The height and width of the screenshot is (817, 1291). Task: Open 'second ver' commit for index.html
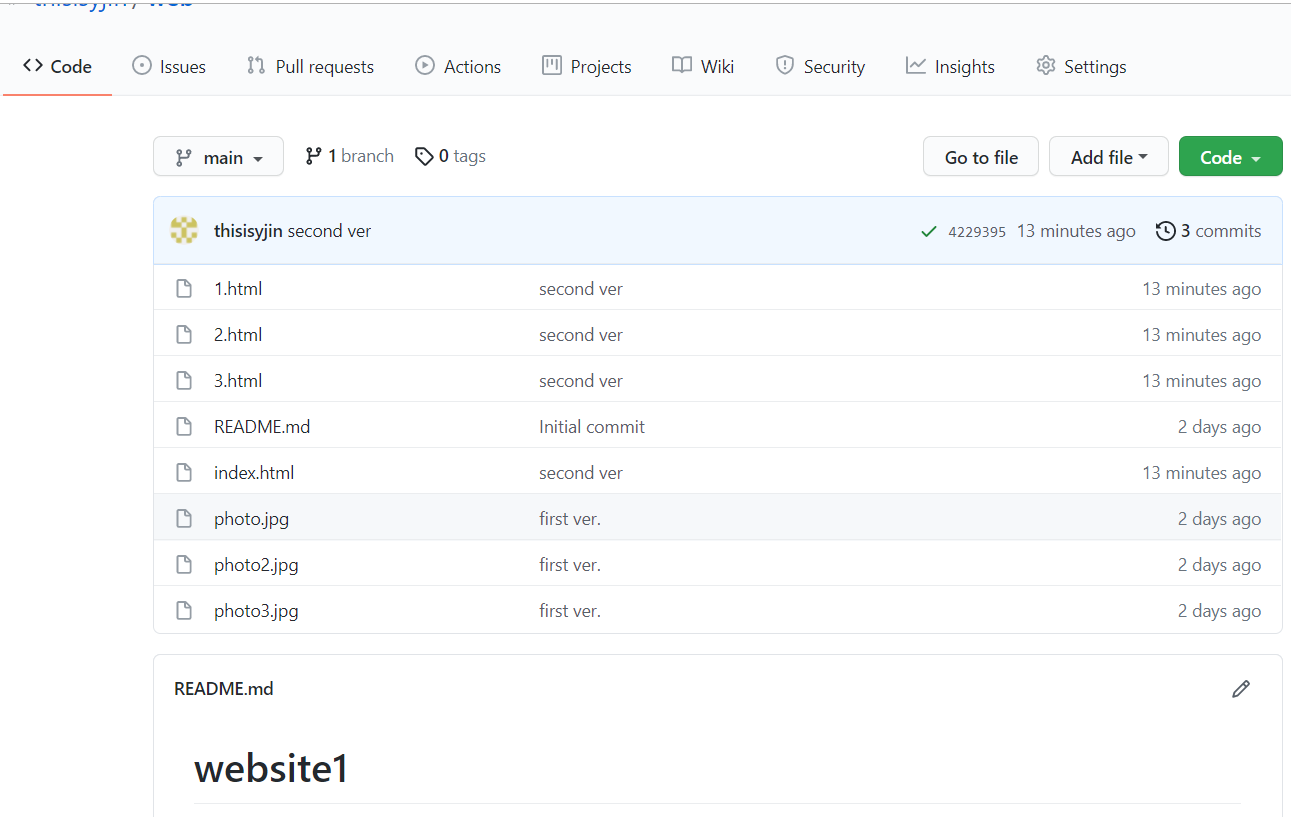[x=581, y=473]
